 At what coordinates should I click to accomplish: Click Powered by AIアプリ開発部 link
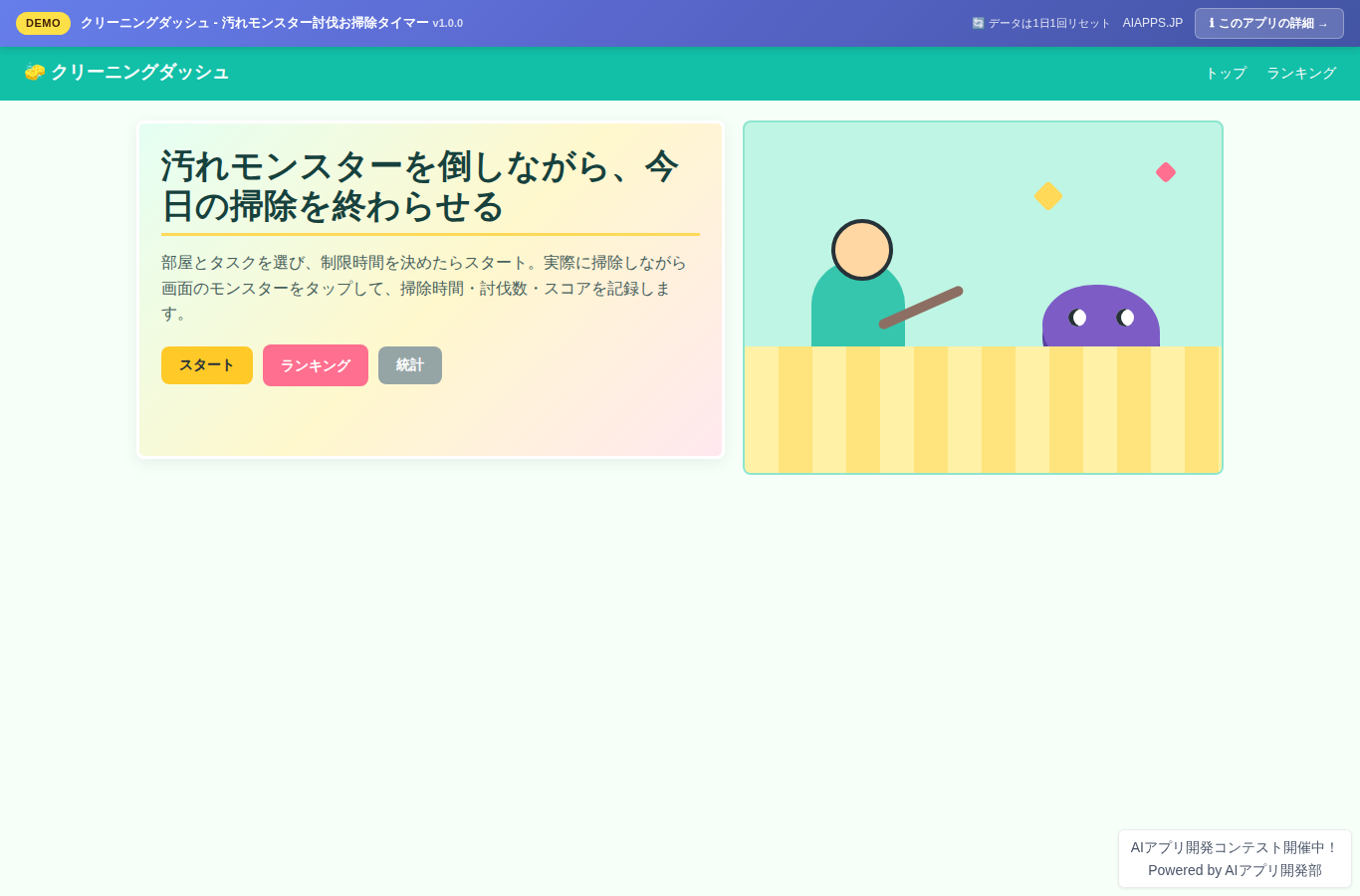coord(1235,870)
